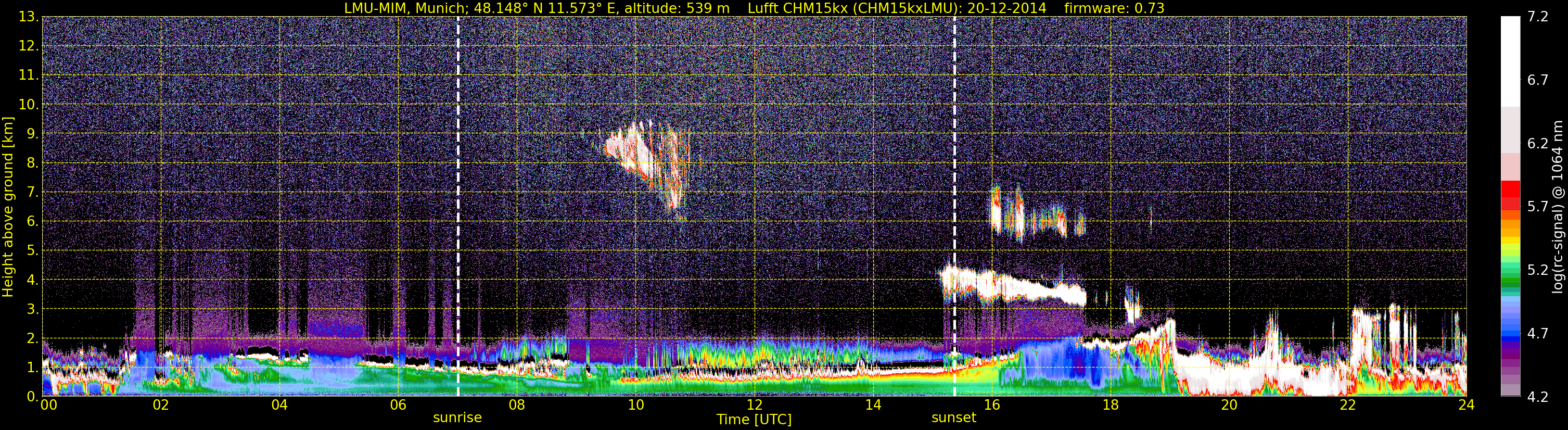Click the Time [UTC] axis title
1568x430 pixels.
click(754, 420)
